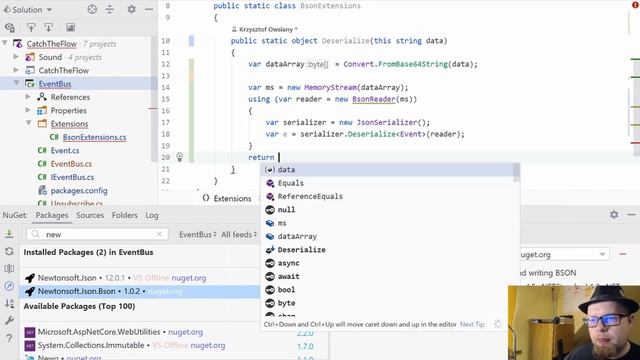The image size is (640, 360).
Task: Choose 'dataArray' completion suggestion
Action: 388,236
